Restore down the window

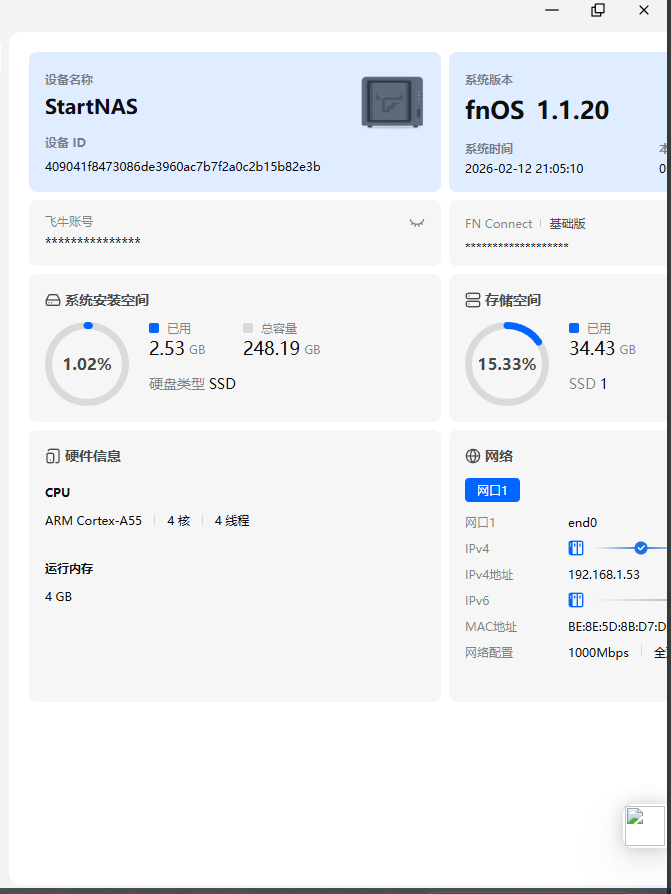coord(598,10)
